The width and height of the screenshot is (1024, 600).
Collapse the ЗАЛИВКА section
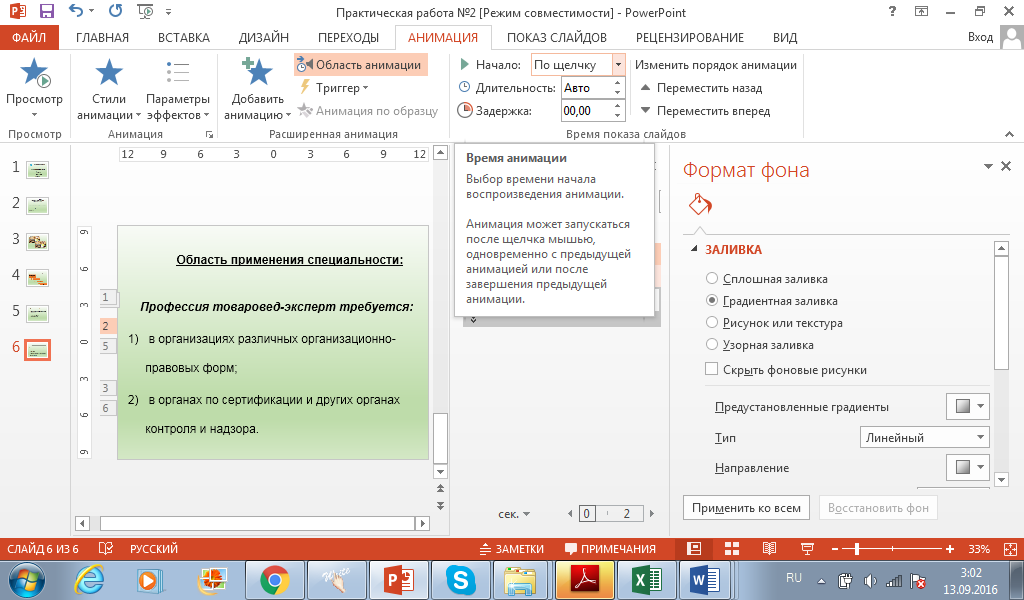tap(694, 249)
